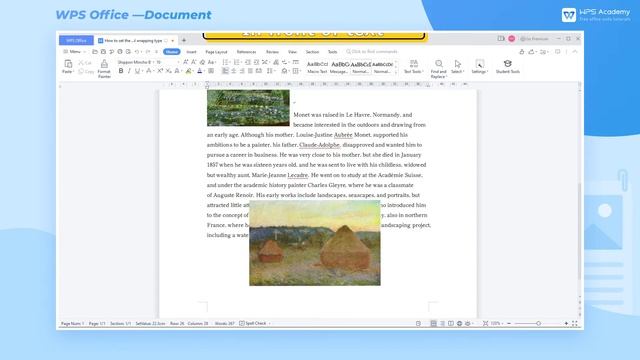Align text left

tap(225, 71)
